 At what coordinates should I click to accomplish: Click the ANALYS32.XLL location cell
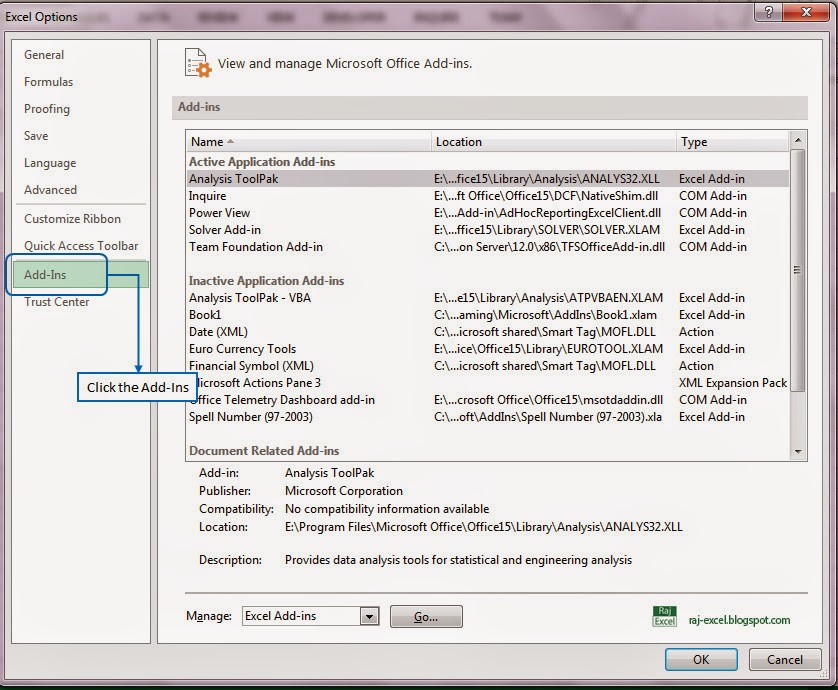(x=547, y=179)
